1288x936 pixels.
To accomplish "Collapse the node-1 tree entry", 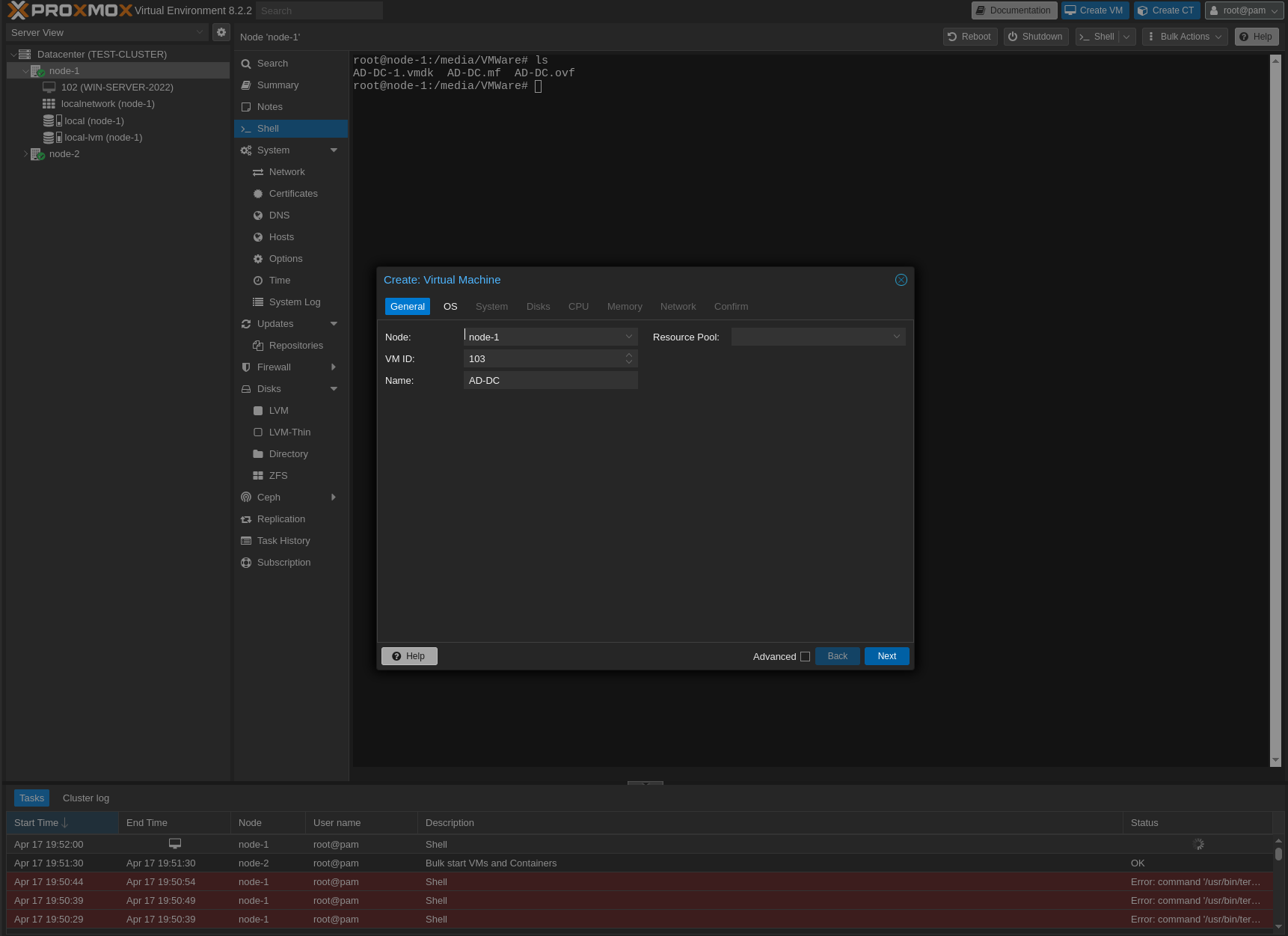I will [25, 70].
